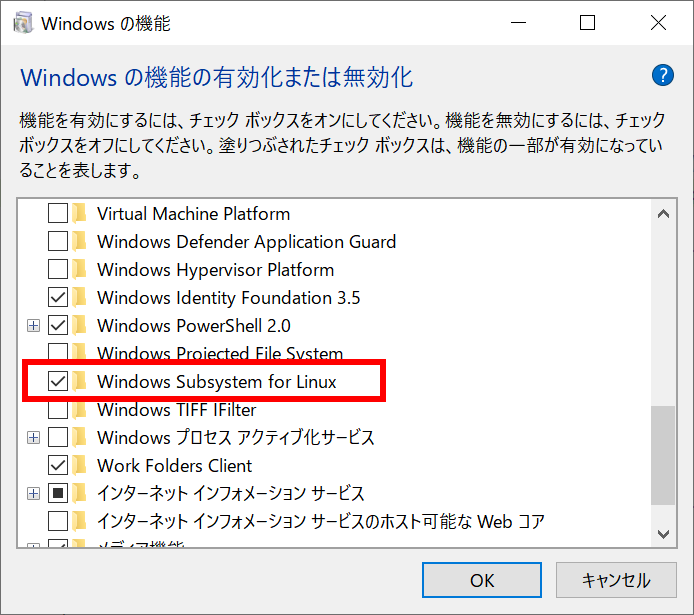Check the Windows Defender Application Guard checkbox

(x=58, y=241)
